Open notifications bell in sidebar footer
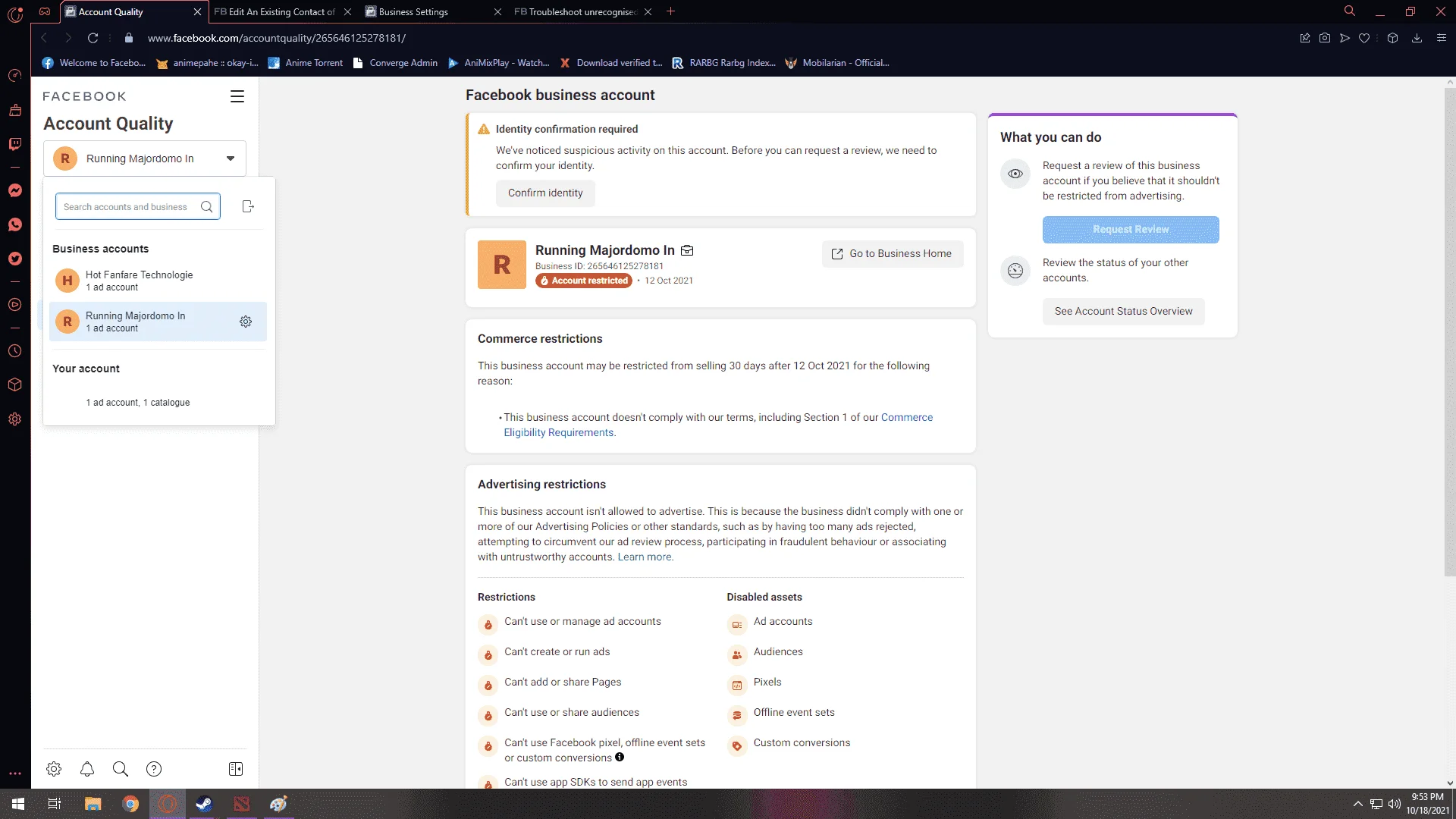1456x819 pixels. click(87, 769)
